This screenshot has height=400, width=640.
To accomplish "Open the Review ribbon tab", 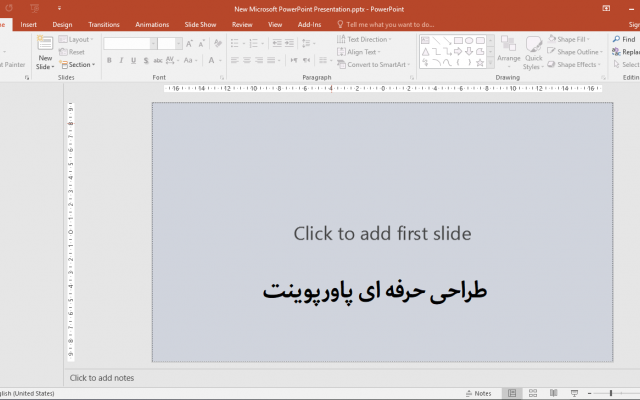I will click(x=242, y=24).
